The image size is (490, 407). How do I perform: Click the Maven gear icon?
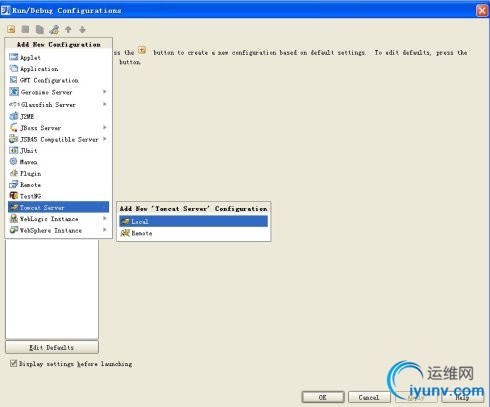coord(13,161)
